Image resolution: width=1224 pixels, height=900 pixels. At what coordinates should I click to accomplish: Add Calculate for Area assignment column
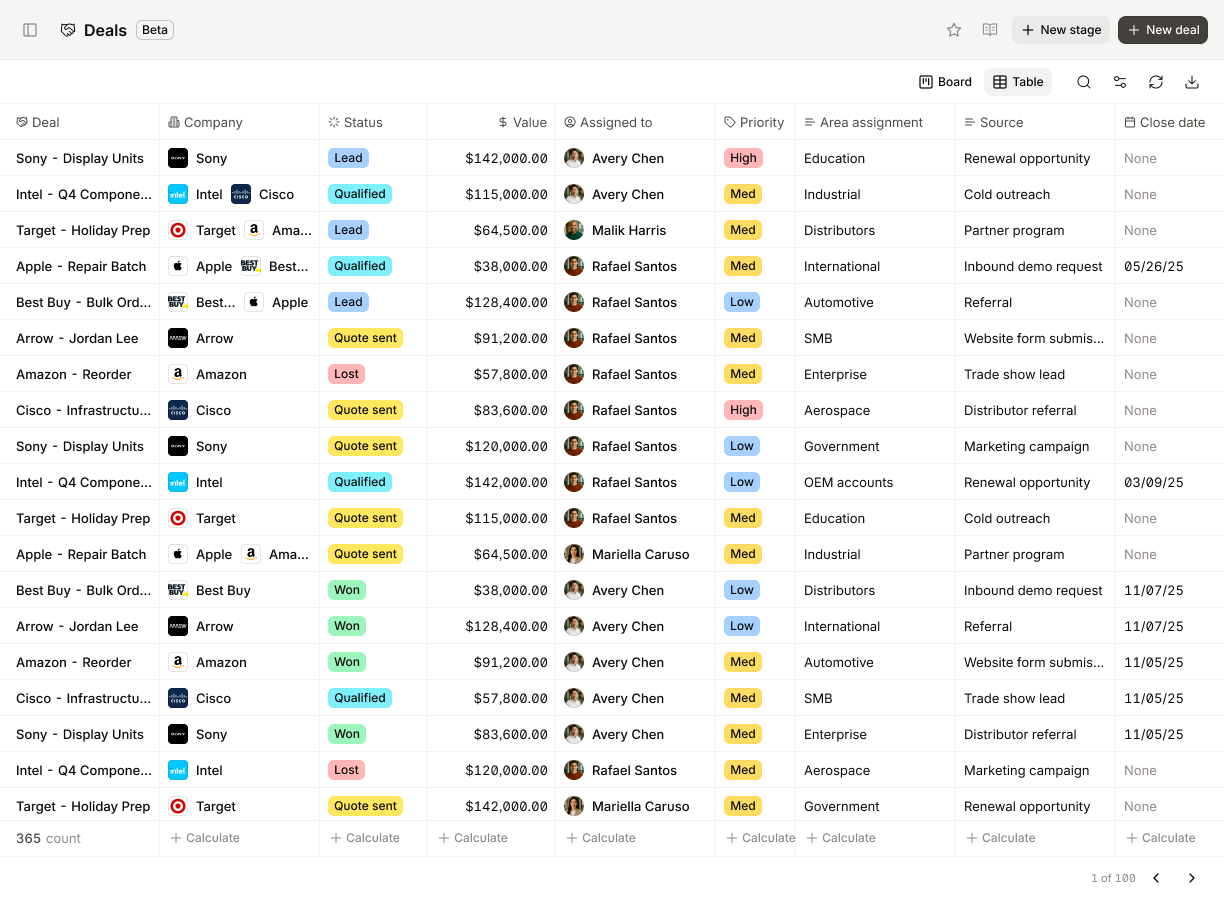[x=841, y=838]
